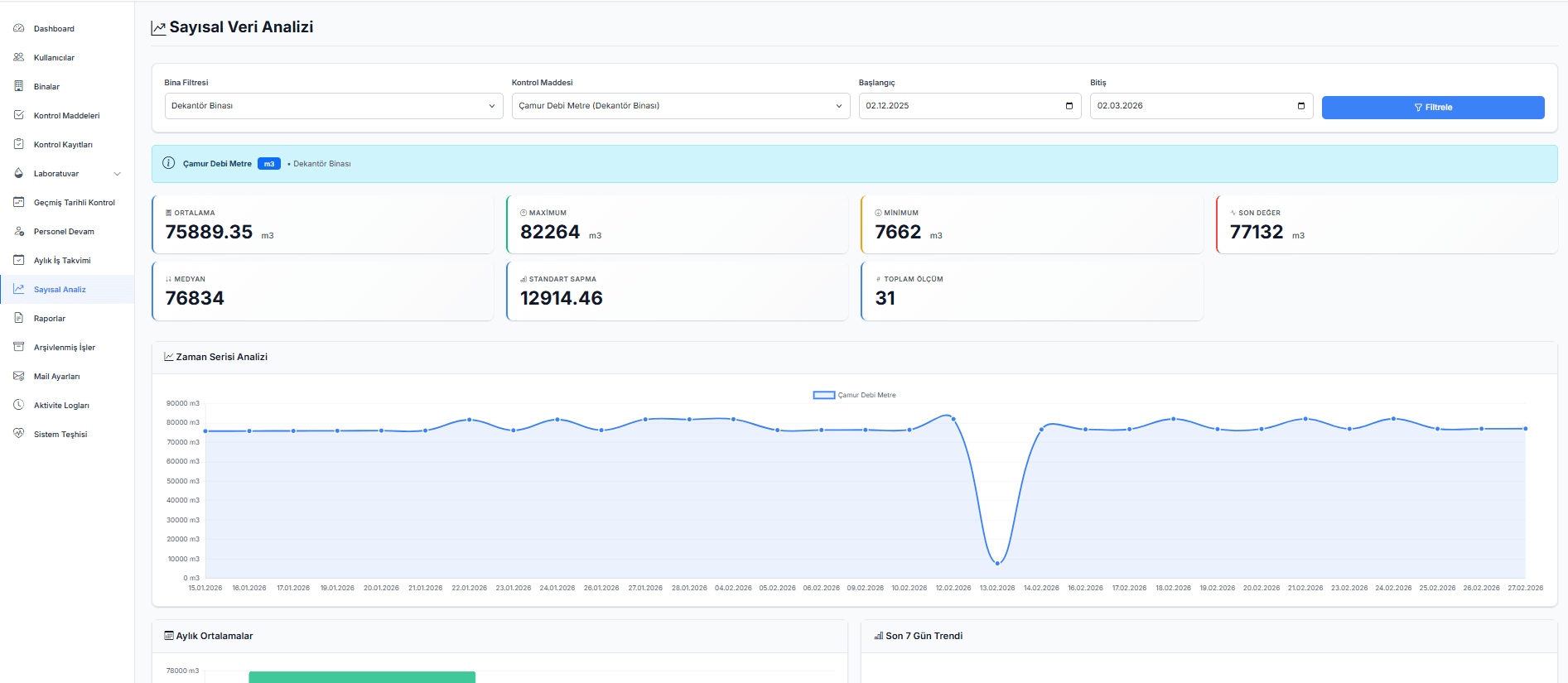The height and width of the screenshot is (683, 1568).
Task: Click the Kontrol Maddeleri checkbox icon
Action: tap(18, 115)
